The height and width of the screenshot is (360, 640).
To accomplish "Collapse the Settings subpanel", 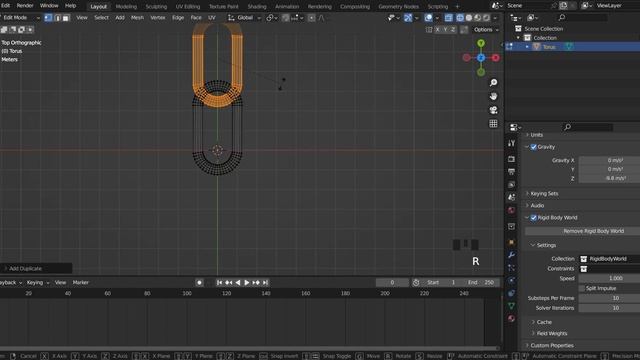I will pos(546,245).
